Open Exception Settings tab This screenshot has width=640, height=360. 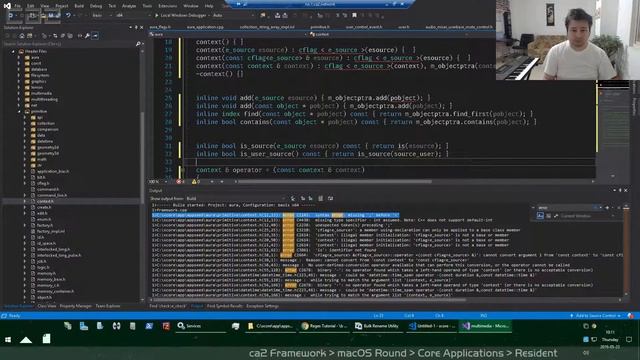tap(262, 306)
